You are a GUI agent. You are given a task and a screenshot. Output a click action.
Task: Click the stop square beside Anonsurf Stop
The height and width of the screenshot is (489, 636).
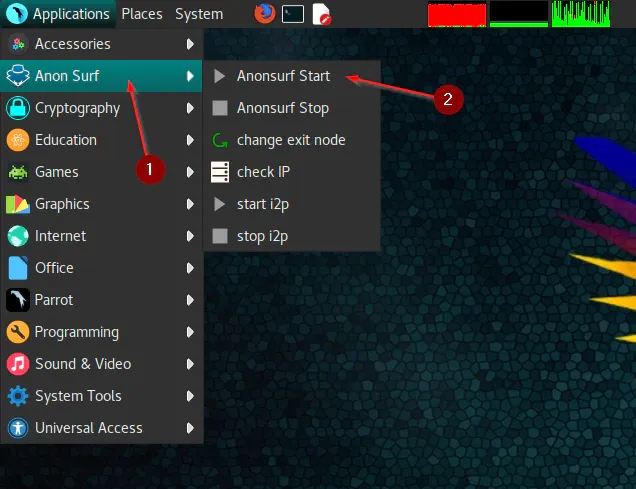click(220, 108)
